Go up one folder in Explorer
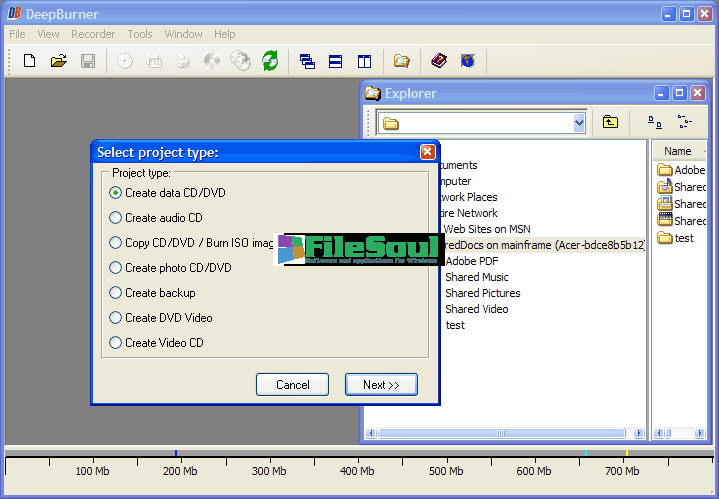Screen dimensions: 719x499 coord(610,123)
